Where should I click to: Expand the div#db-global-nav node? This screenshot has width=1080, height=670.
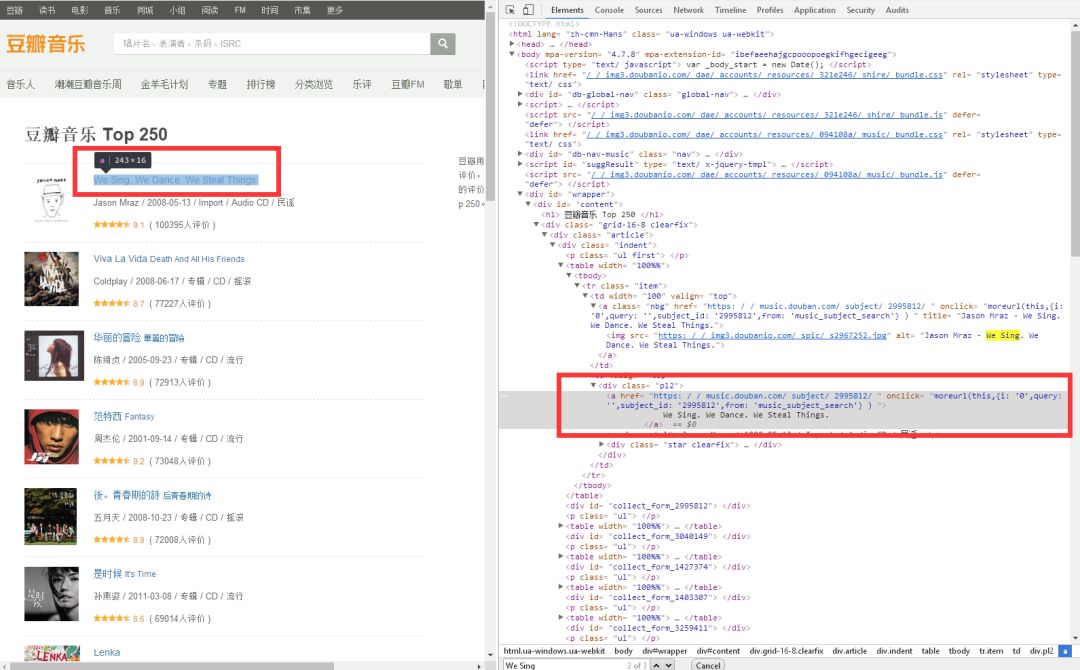(520, 94)
